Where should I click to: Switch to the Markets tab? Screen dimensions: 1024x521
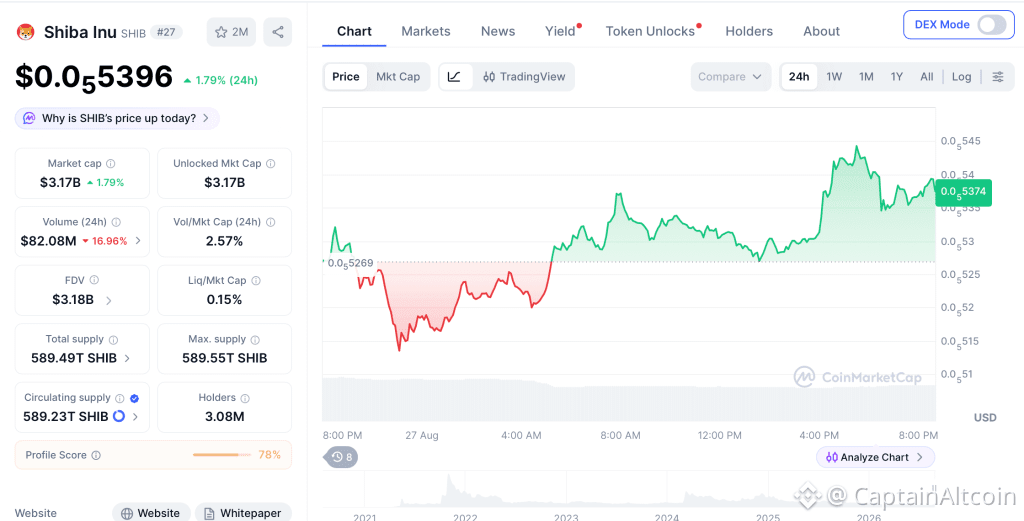426,31
